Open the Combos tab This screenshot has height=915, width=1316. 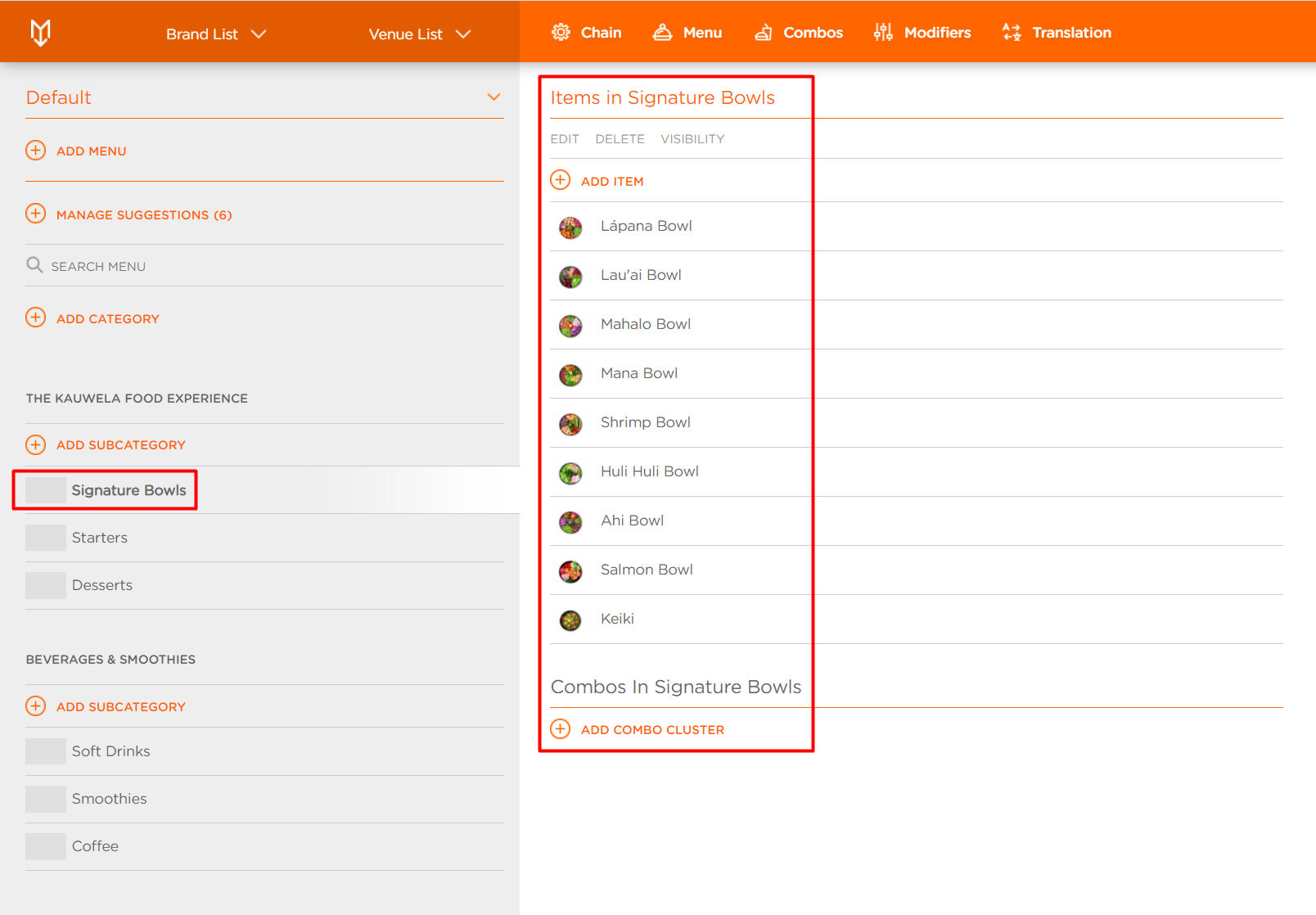[x=798, y=33]
